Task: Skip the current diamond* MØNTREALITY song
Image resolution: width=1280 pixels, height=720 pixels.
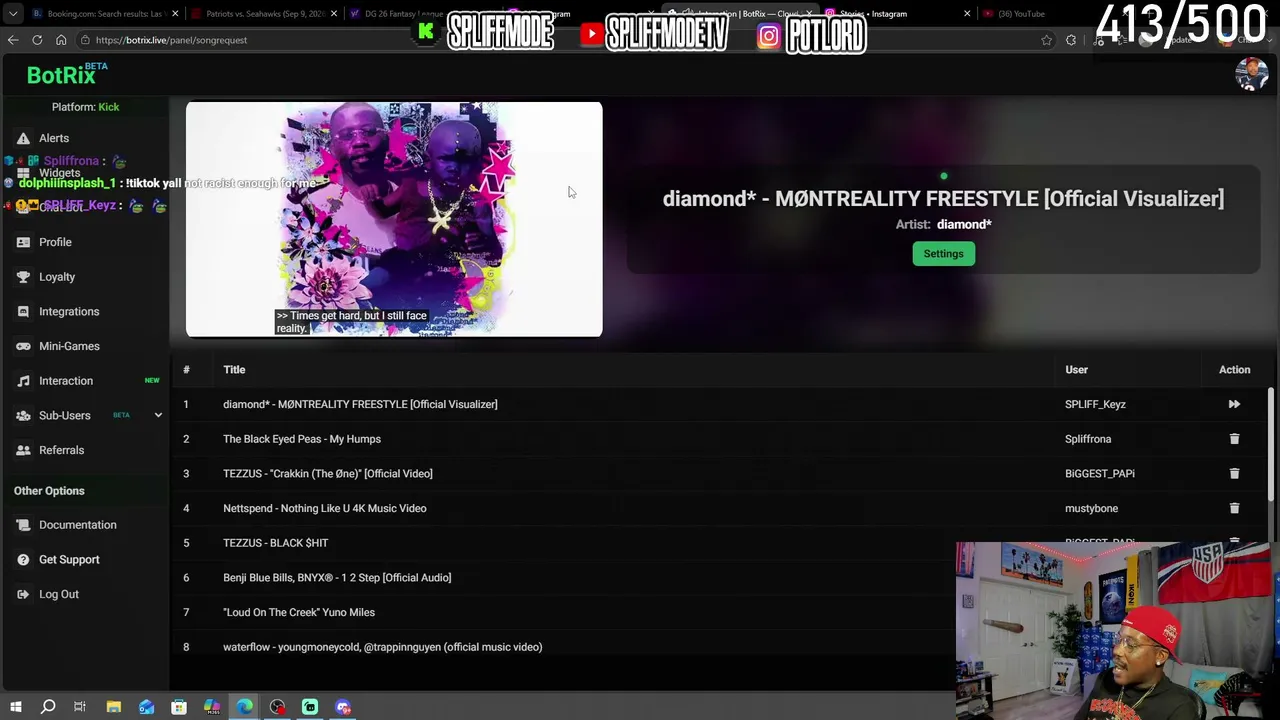Action: coord(1234,404)
